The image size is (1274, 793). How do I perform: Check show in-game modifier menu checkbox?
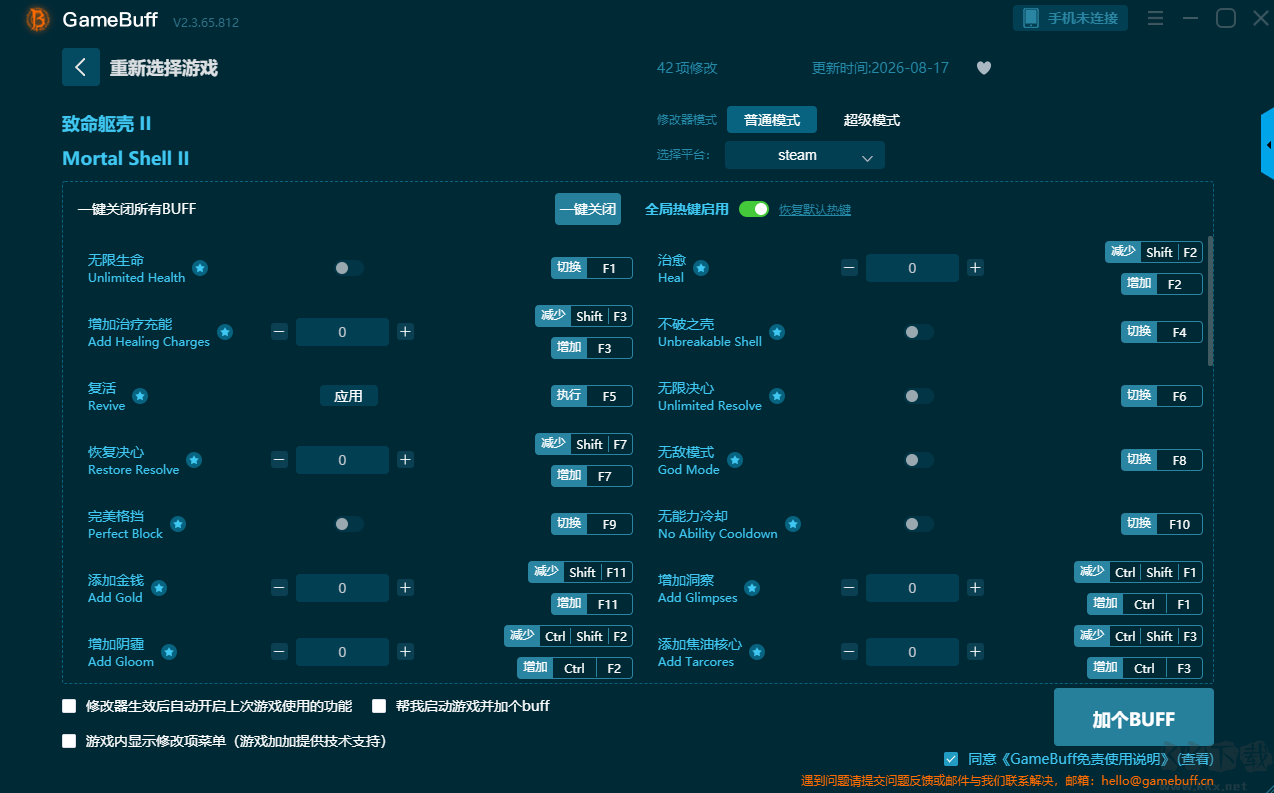click(x=69, y=741)
